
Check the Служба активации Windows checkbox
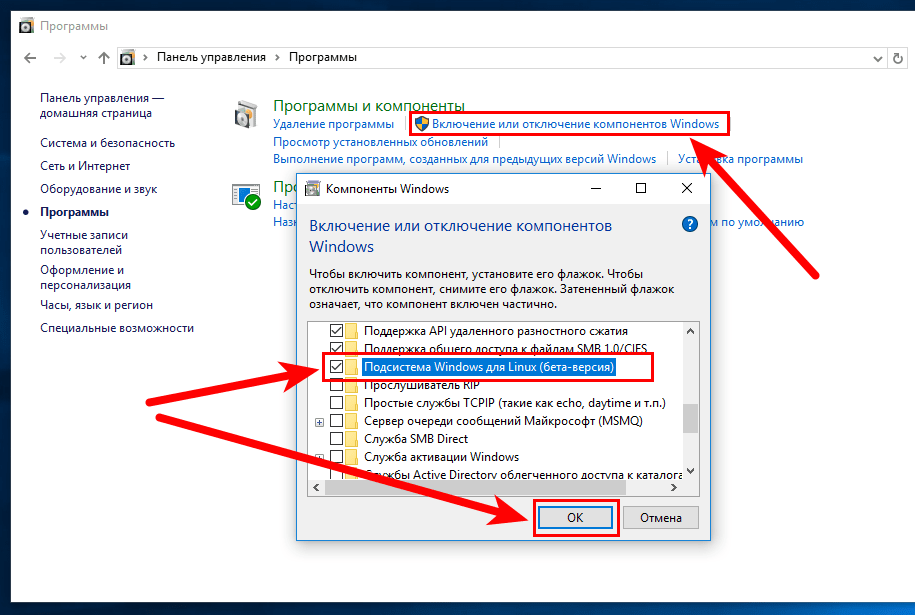[336, 456]
